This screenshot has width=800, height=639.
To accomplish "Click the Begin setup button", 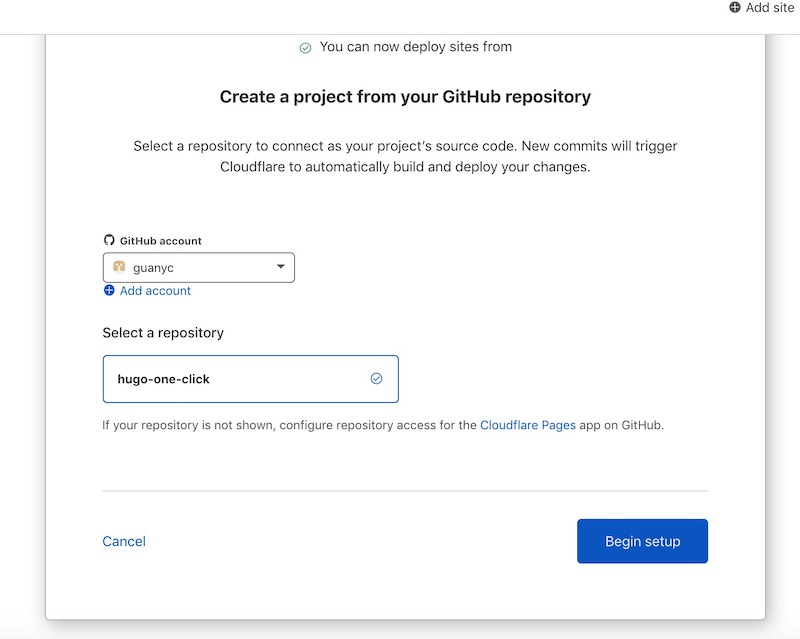I will click(x=642, y=541).
